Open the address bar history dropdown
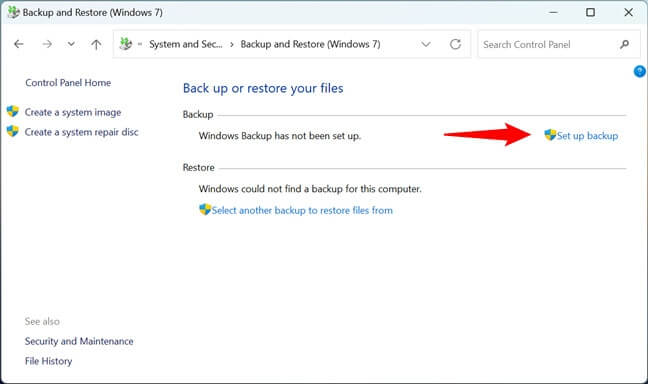 (x=426, y=44)
